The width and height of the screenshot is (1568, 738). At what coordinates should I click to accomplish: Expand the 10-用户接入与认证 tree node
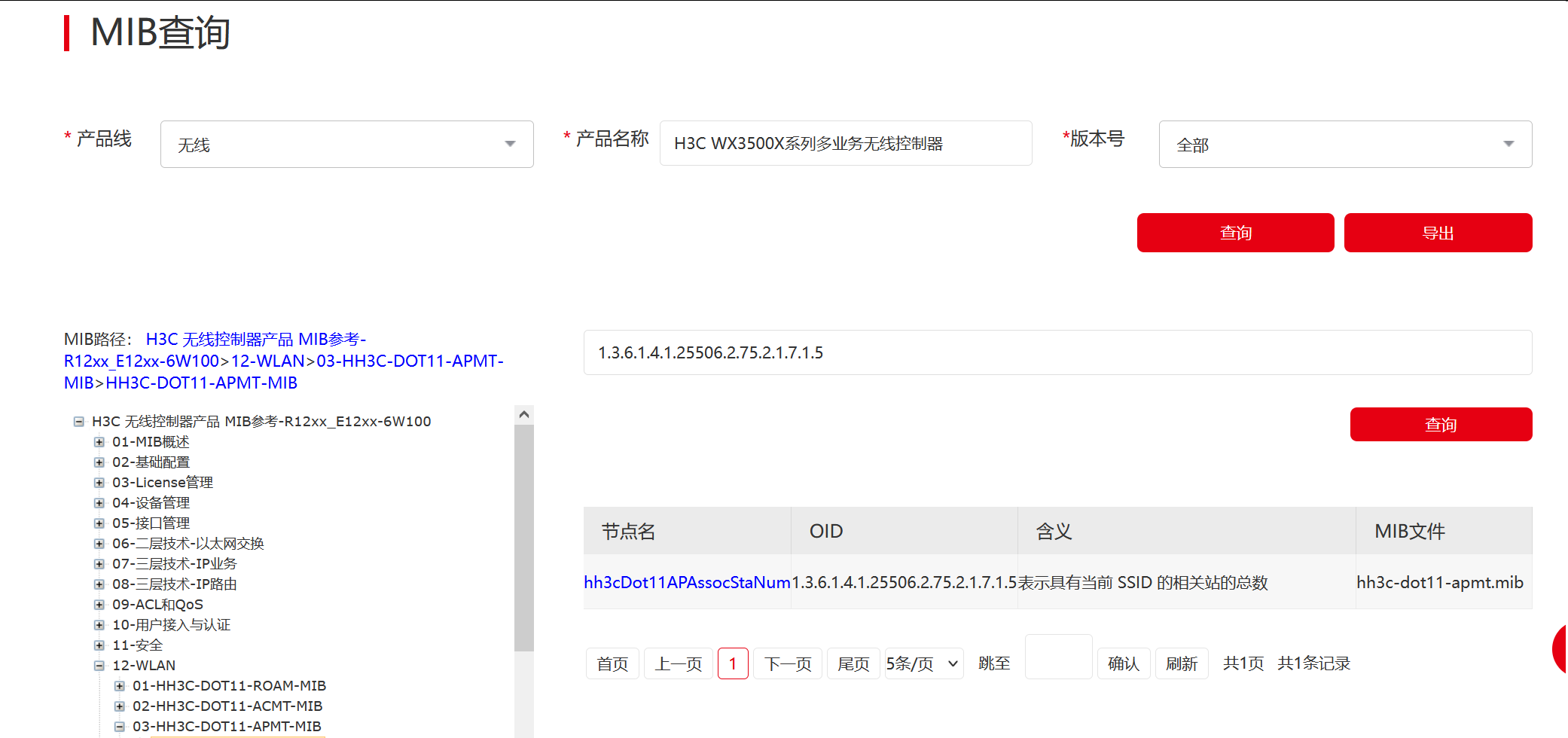[x=99, y=625]
